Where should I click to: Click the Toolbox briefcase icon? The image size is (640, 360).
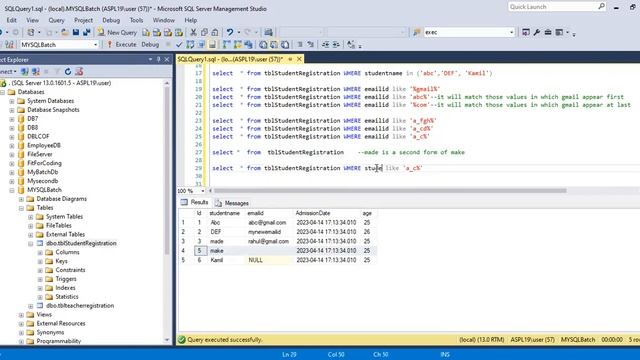(548, 32)
